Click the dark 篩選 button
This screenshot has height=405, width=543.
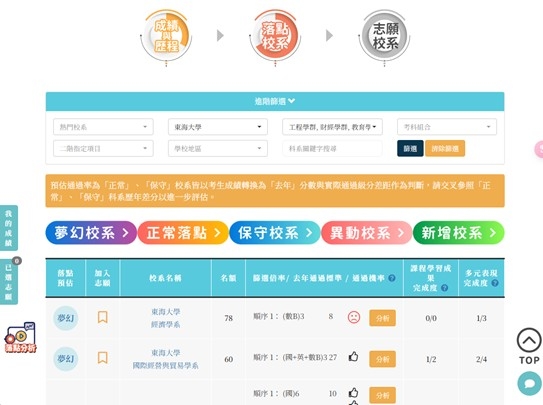(410, 148)
